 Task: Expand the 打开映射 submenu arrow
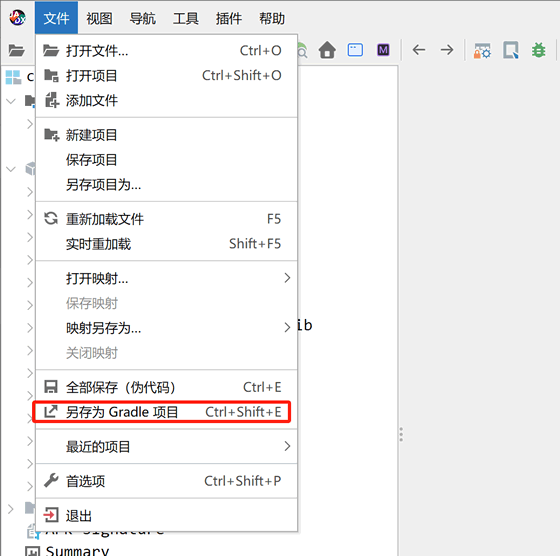click(x=287, y=278)
